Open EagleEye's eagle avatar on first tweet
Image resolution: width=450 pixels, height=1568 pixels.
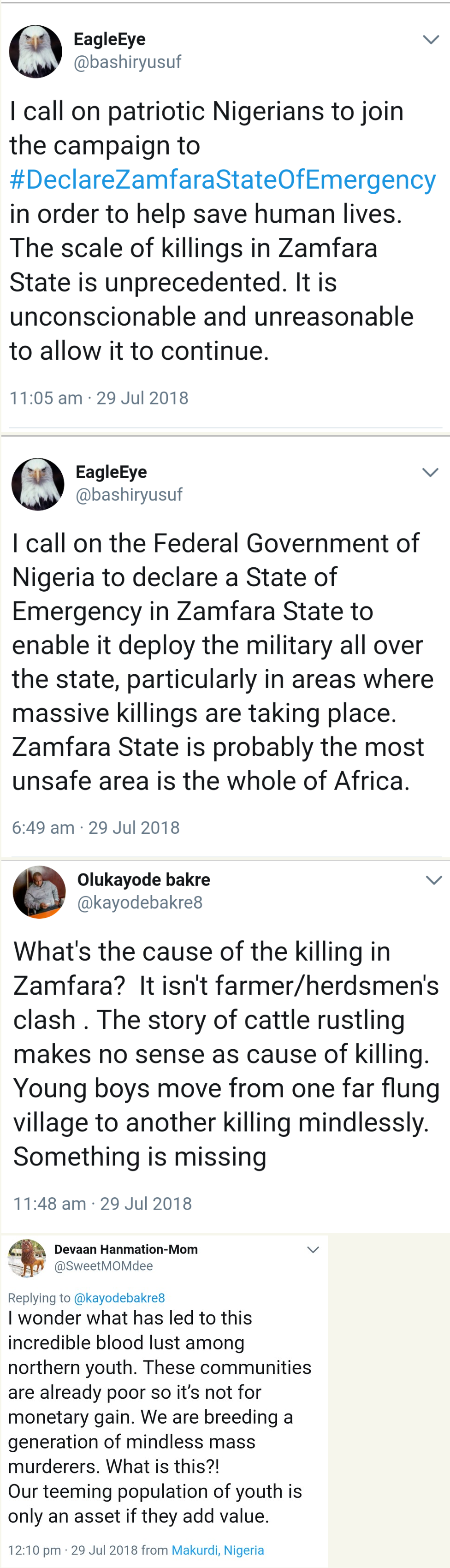36,52
